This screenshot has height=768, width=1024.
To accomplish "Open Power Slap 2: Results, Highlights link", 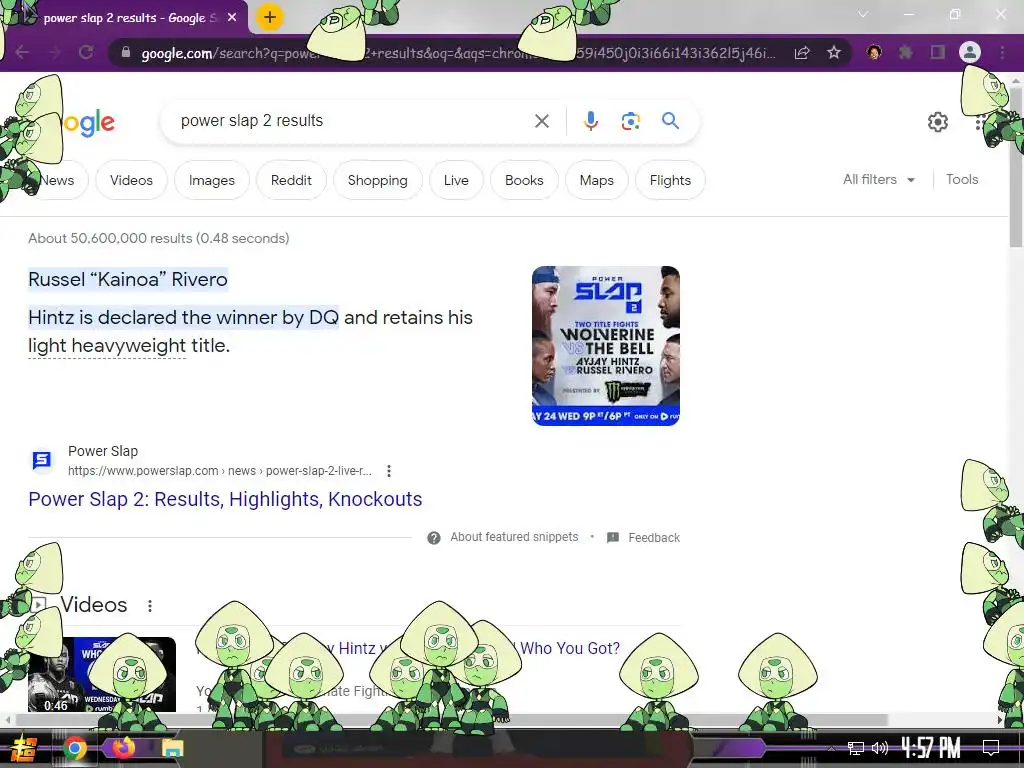I will coord(225,499).
